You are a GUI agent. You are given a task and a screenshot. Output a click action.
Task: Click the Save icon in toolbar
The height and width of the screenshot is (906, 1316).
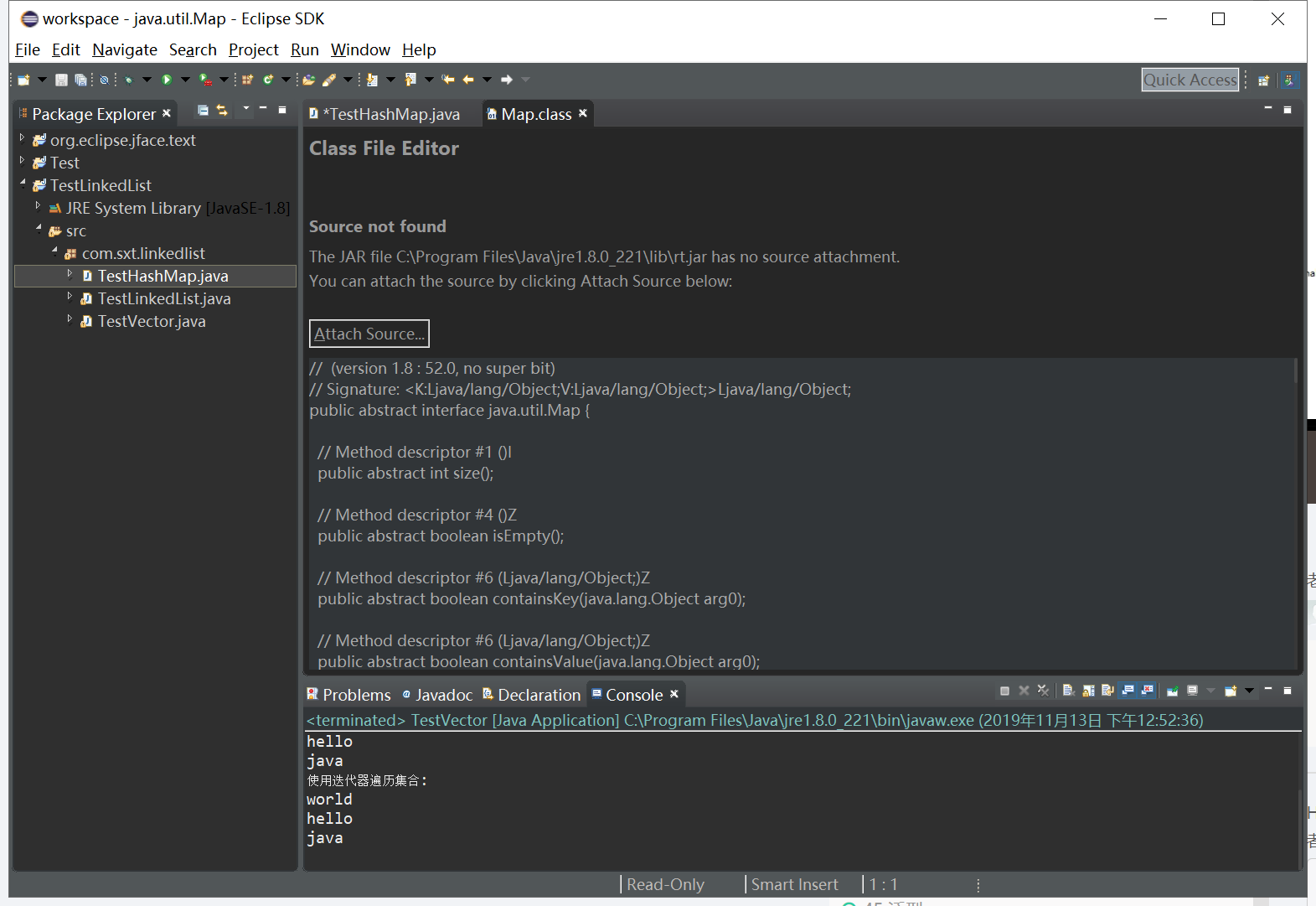click(x=61, y=80)
